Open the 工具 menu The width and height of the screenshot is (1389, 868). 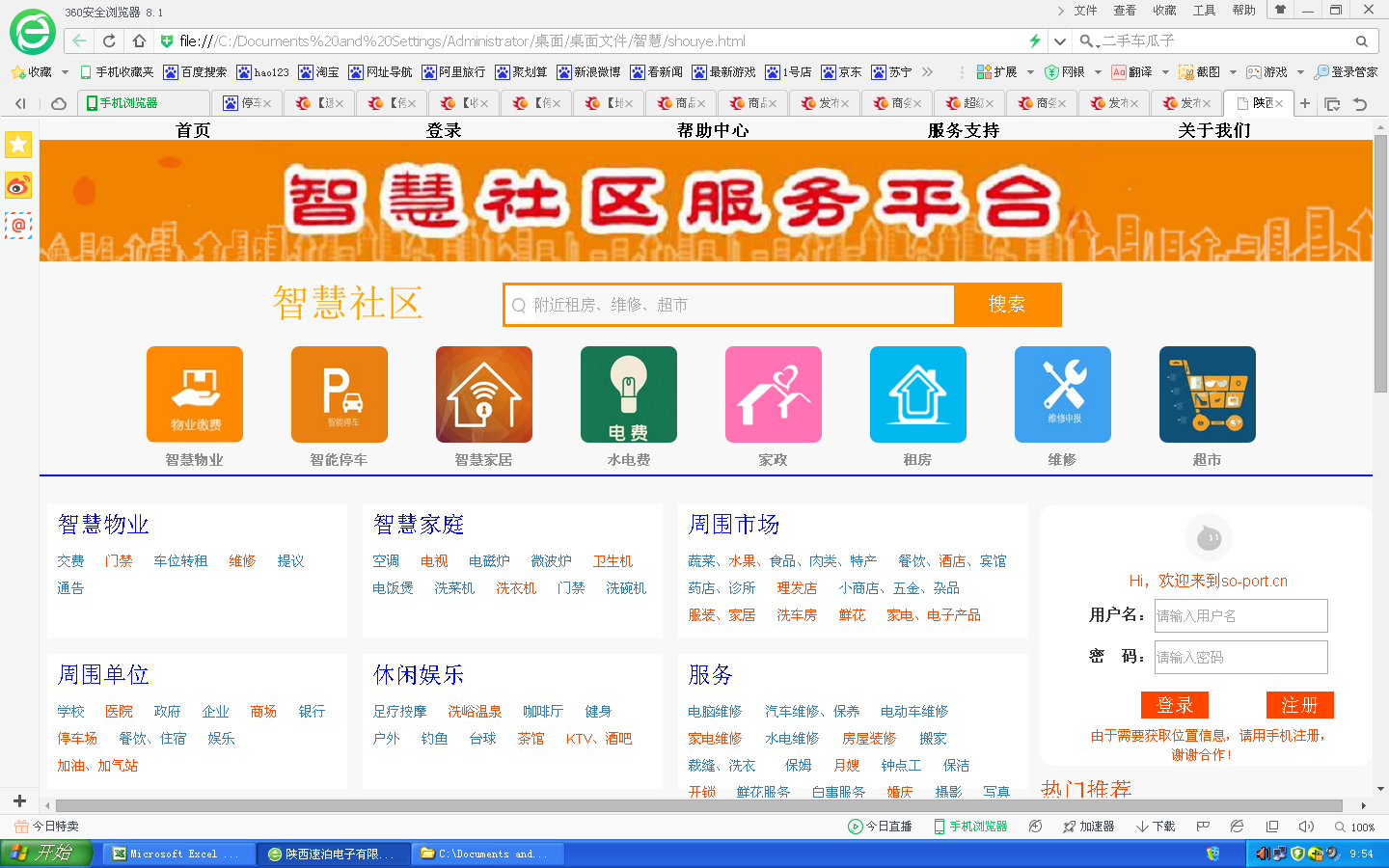coord(1205,11)
